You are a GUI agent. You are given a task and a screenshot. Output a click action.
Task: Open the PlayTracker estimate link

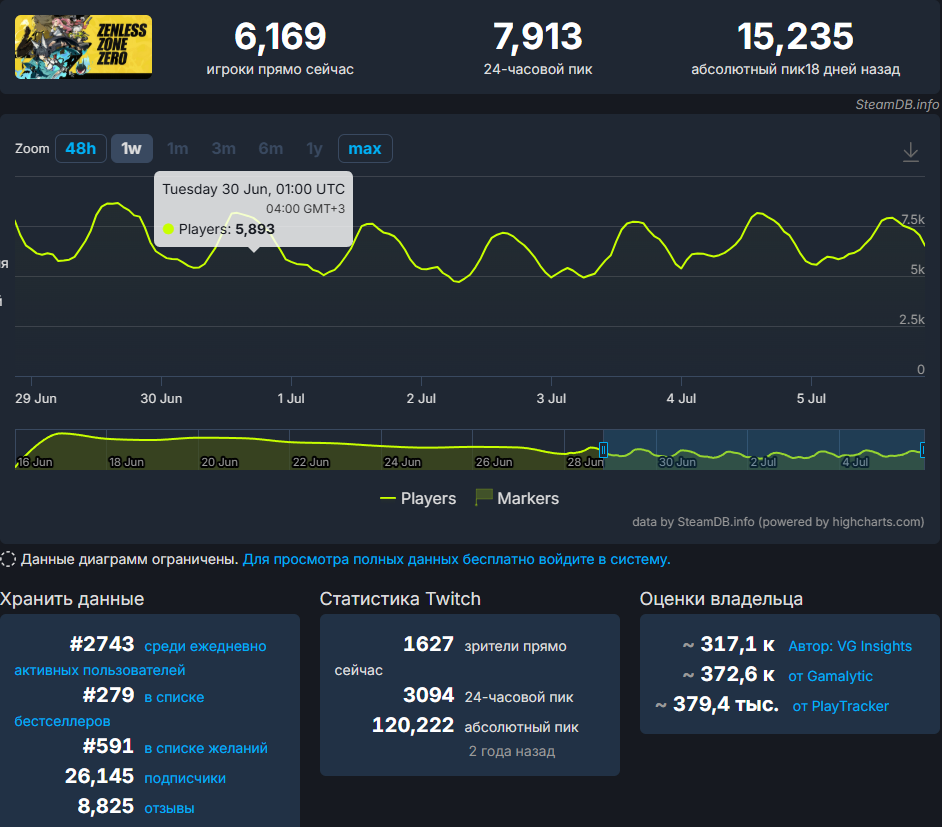coord(840,706)
